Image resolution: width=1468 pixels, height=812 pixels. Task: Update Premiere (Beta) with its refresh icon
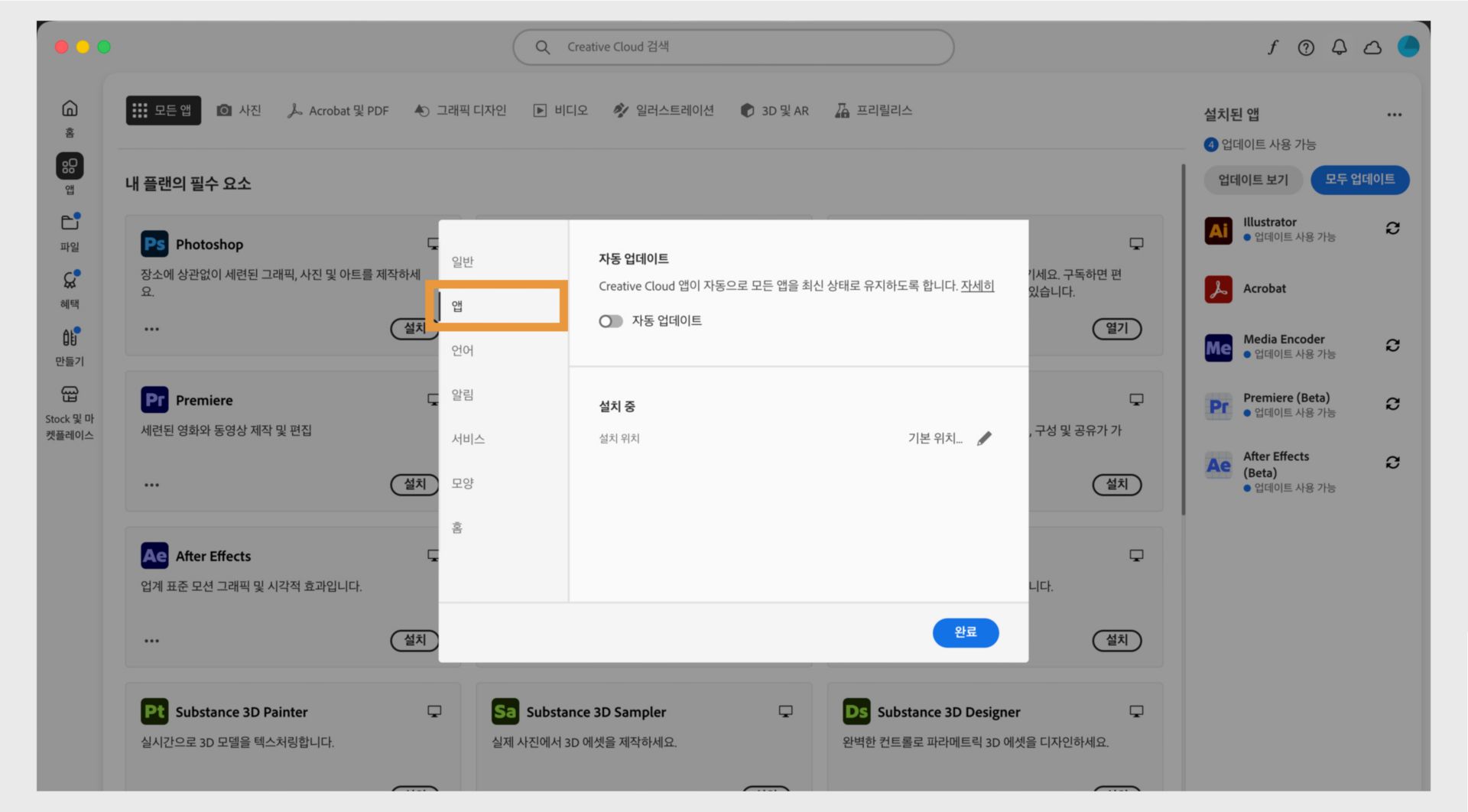(x=1393, y=404)
